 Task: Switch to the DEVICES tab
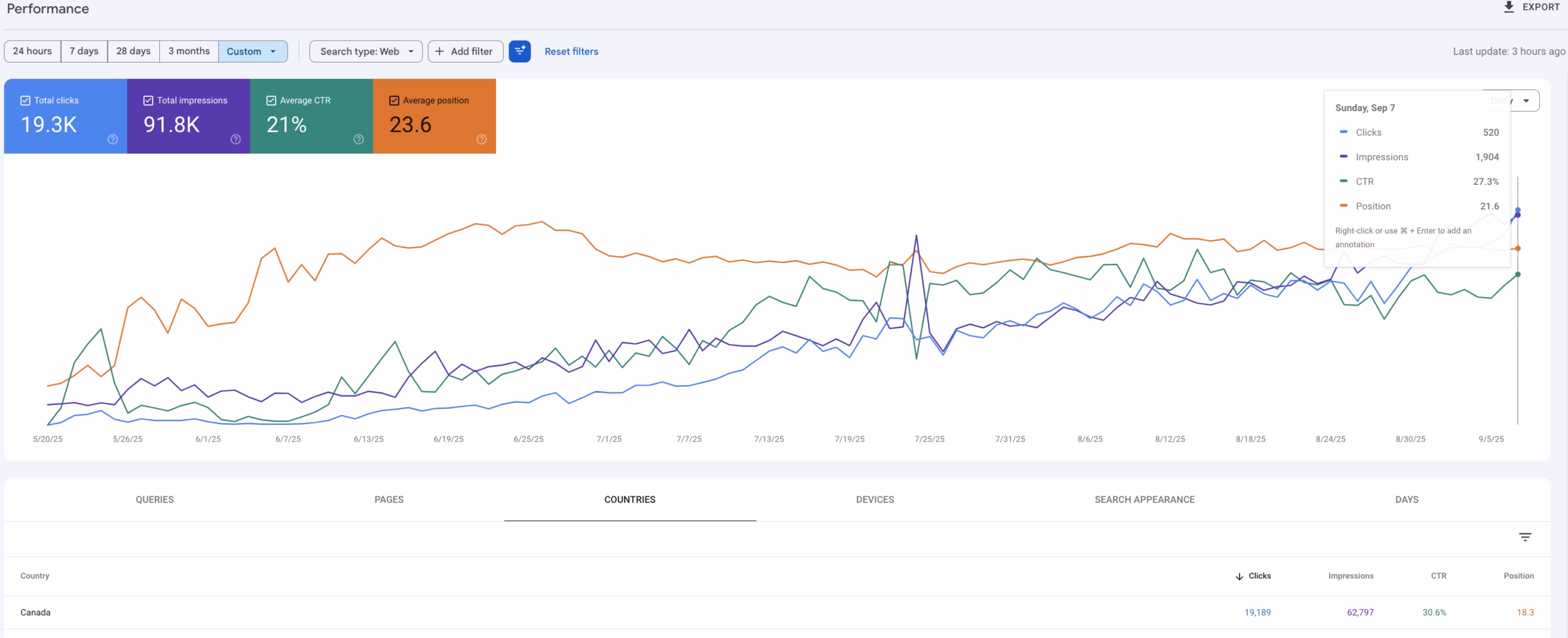pos(875,500)
